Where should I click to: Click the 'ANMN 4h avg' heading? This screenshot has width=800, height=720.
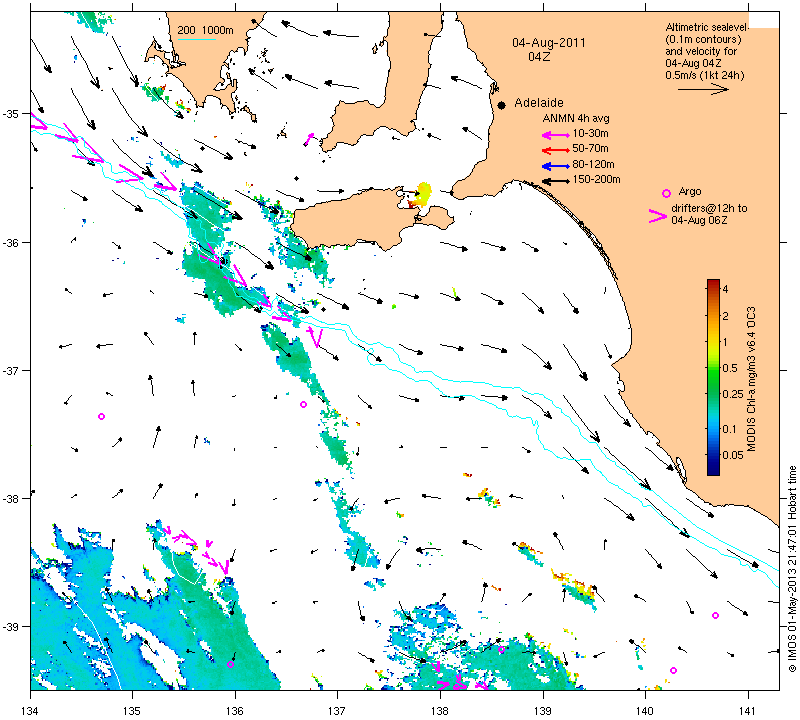click(576, 118)
